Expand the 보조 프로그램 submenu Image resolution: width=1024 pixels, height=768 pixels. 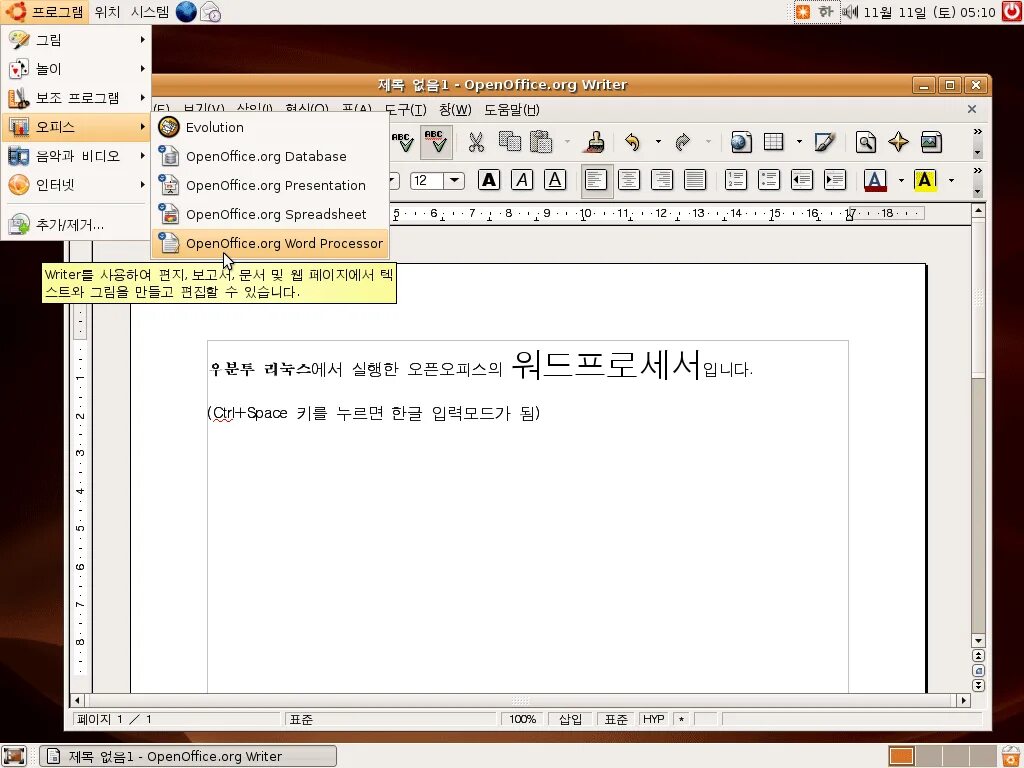(x=76, y=98)
